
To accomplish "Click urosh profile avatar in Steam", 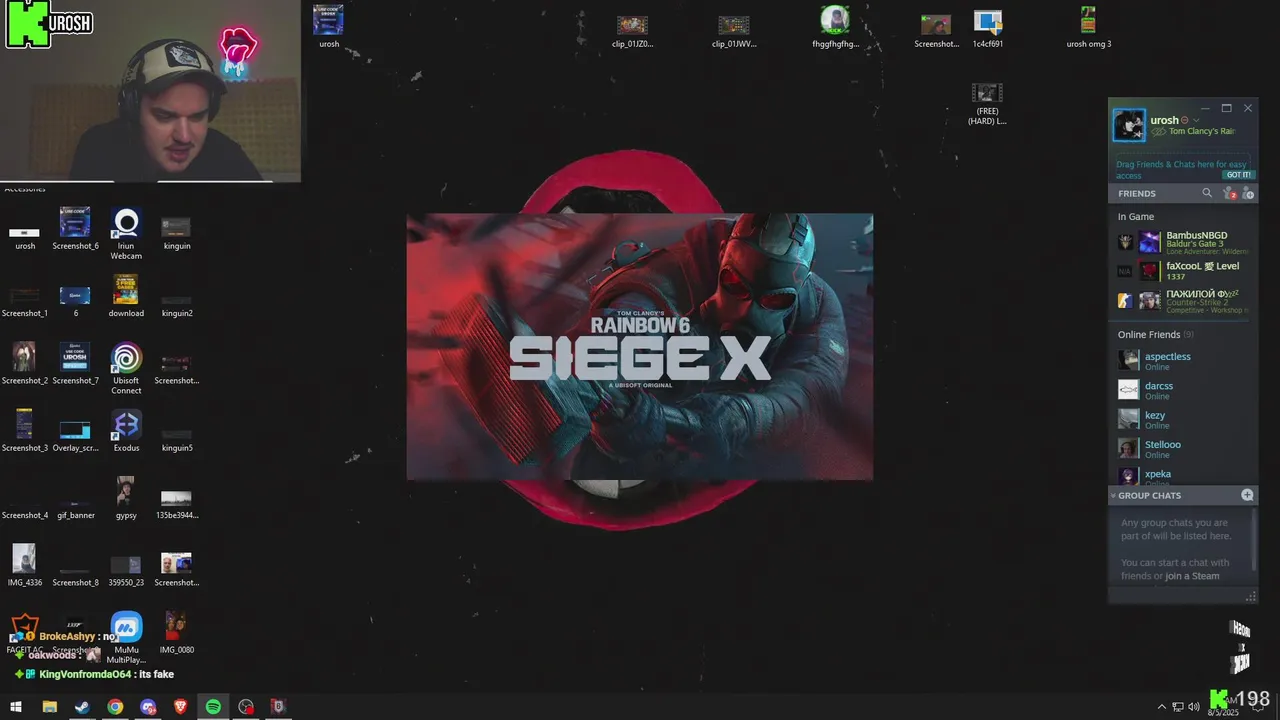I will click(x=1129, y=125).
